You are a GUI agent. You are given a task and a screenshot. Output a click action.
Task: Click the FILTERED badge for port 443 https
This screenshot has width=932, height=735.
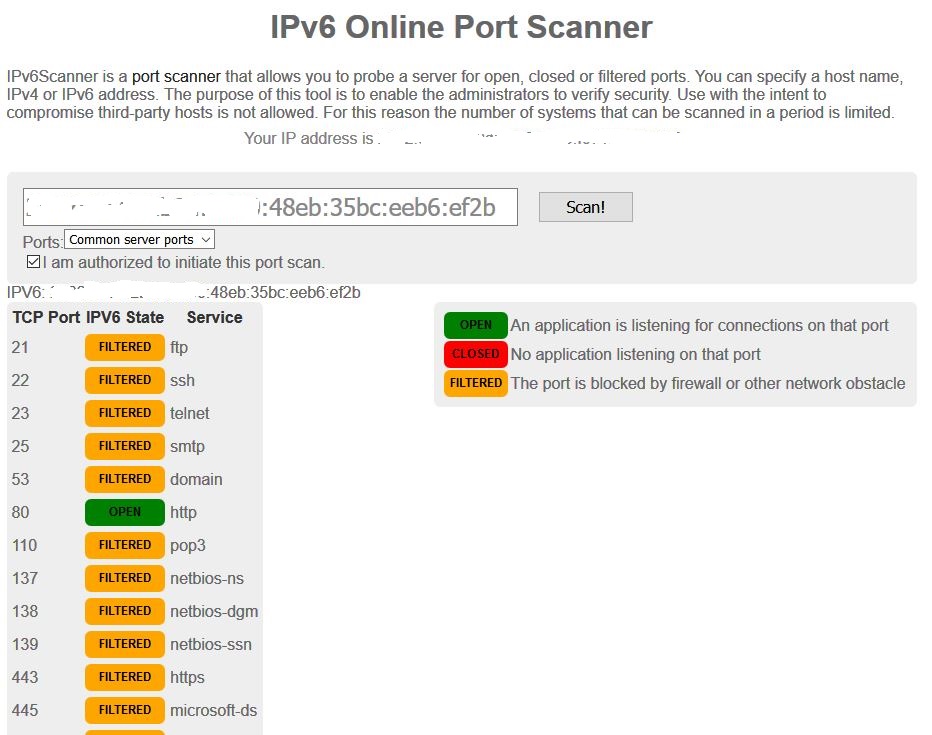coord(124,677)
